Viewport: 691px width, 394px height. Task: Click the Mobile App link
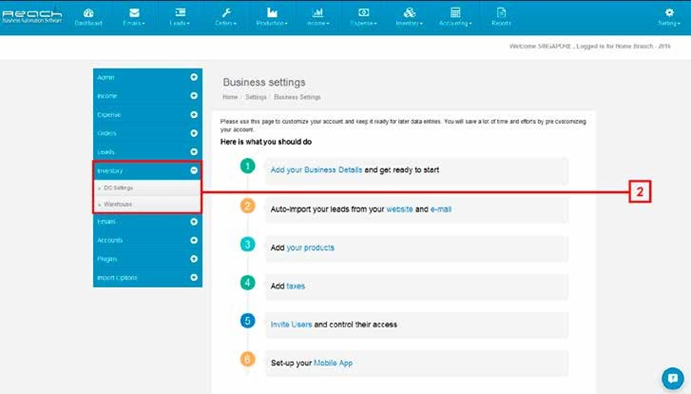(x=333, y=363)
